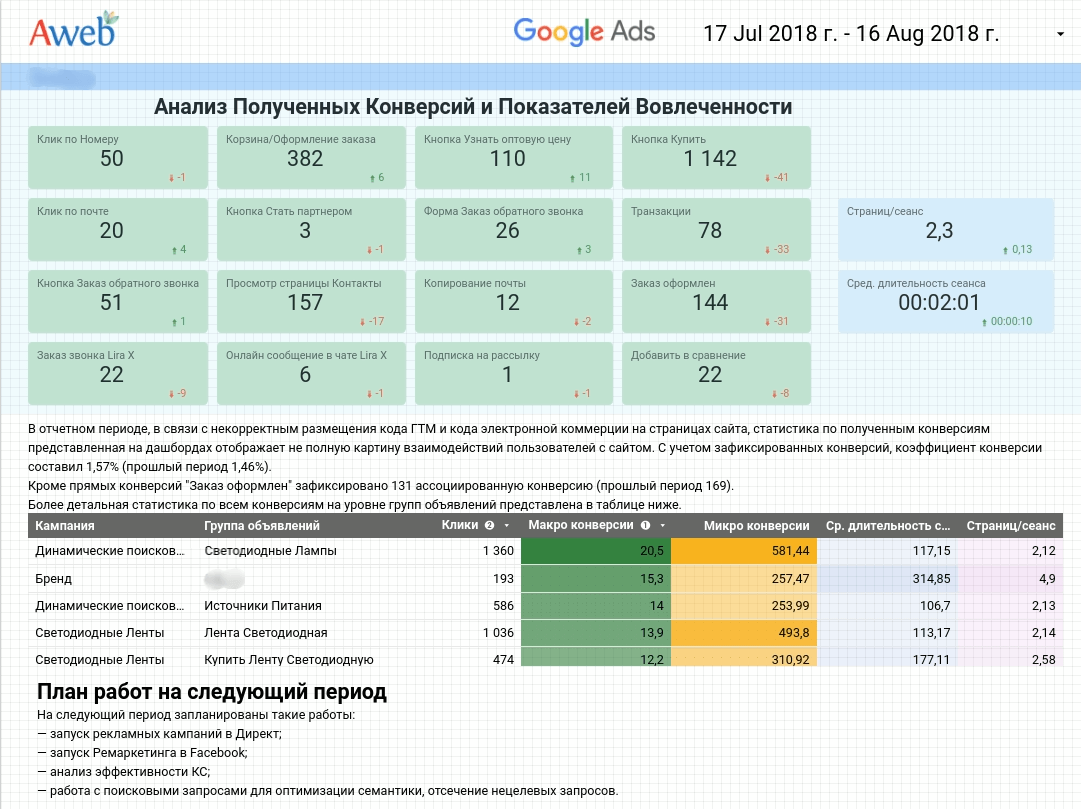Click the Страниц/сеанс table column header
The height and width of the screenshot is (809, 1081).
1010,525
